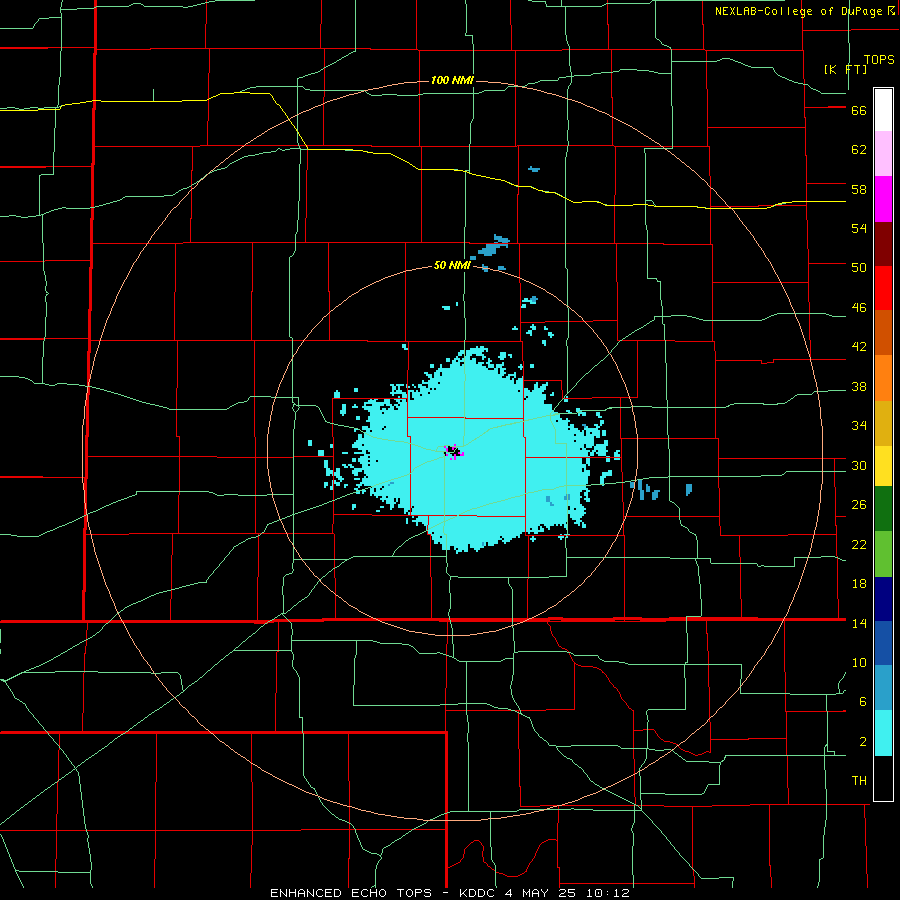Click the 66 value on the scale
The image size is (900, 900).
click(x=859, y=111)
